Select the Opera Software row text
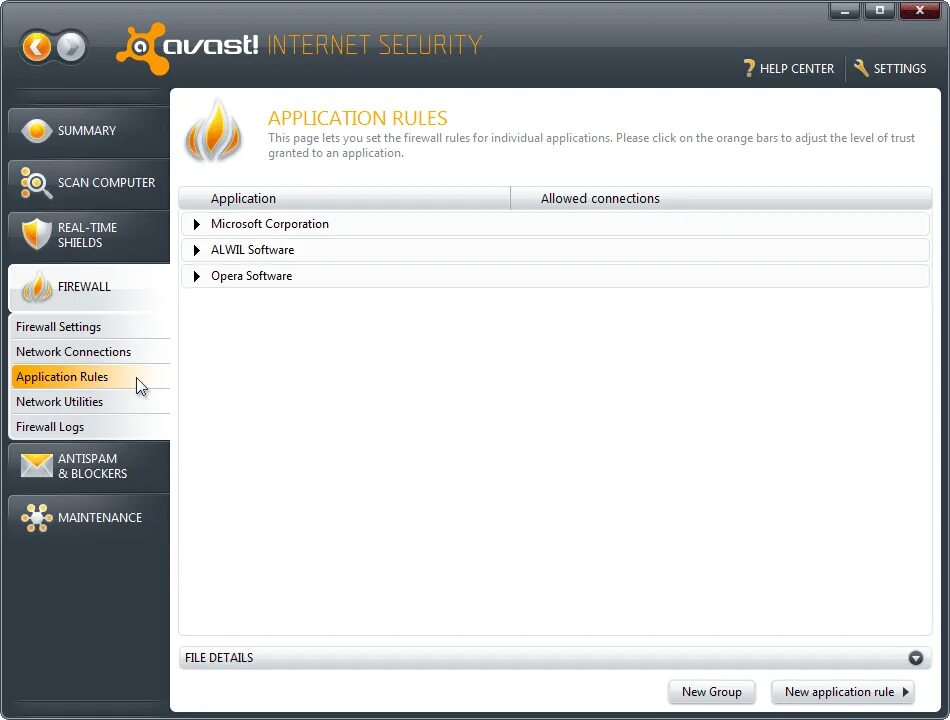The height and width of the screenshot is (720, 950). pos(251,276)
